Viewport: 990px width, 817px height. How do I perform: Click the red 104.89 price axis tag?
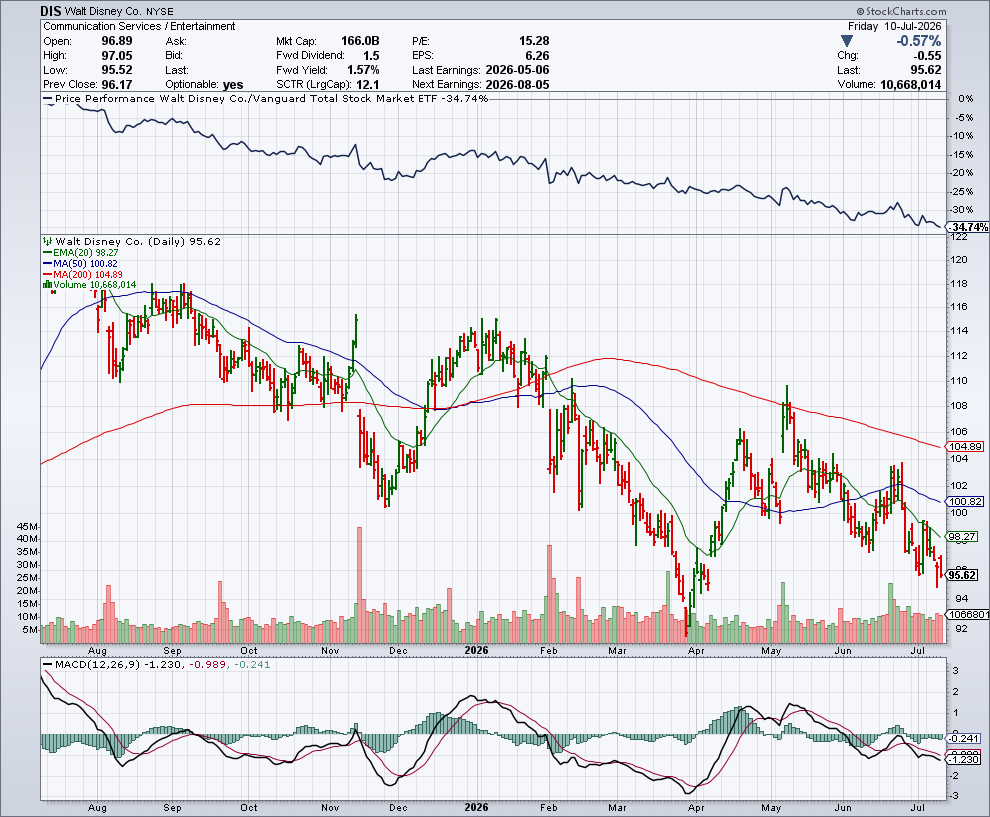pyautogui.click(x=965, y=446)
